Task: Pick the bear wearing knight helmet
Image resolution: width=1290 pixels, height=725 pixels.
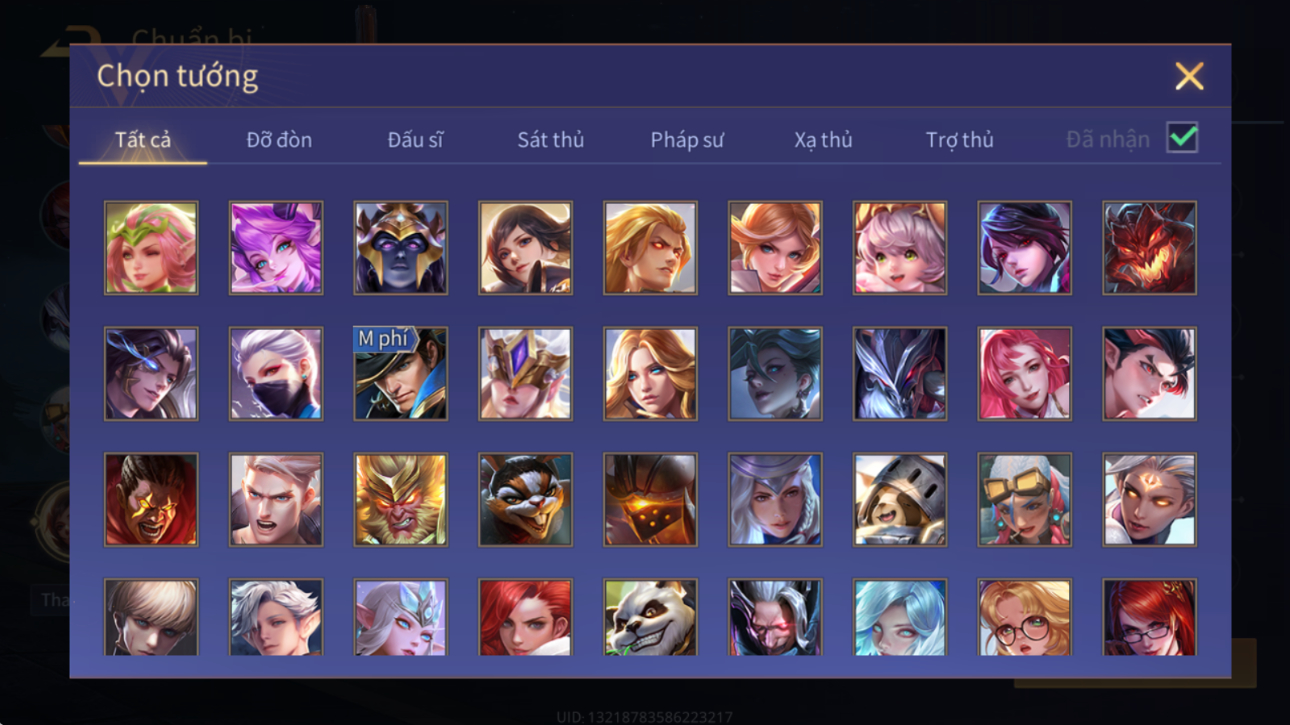Action: click(899, 500)
